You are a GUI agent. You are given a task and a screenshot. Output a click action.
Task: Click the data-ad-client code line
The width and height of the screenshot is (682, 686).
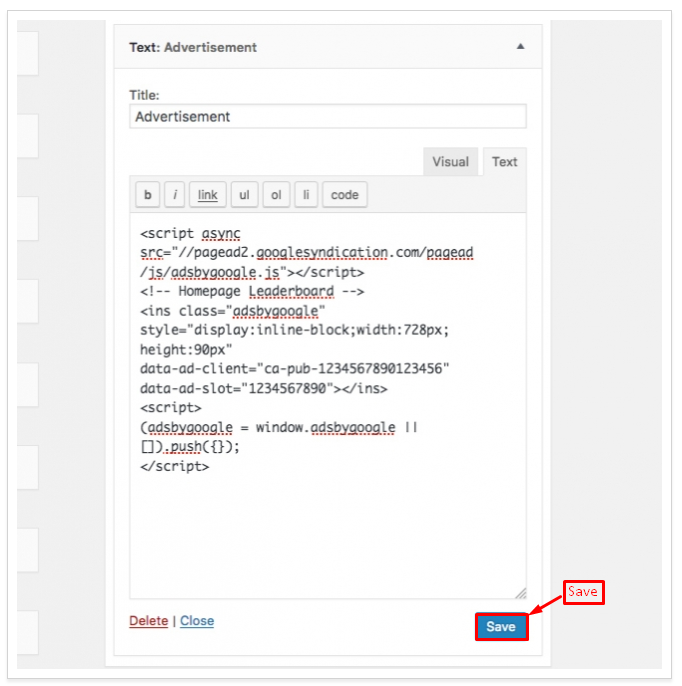[x=294, y=369]
